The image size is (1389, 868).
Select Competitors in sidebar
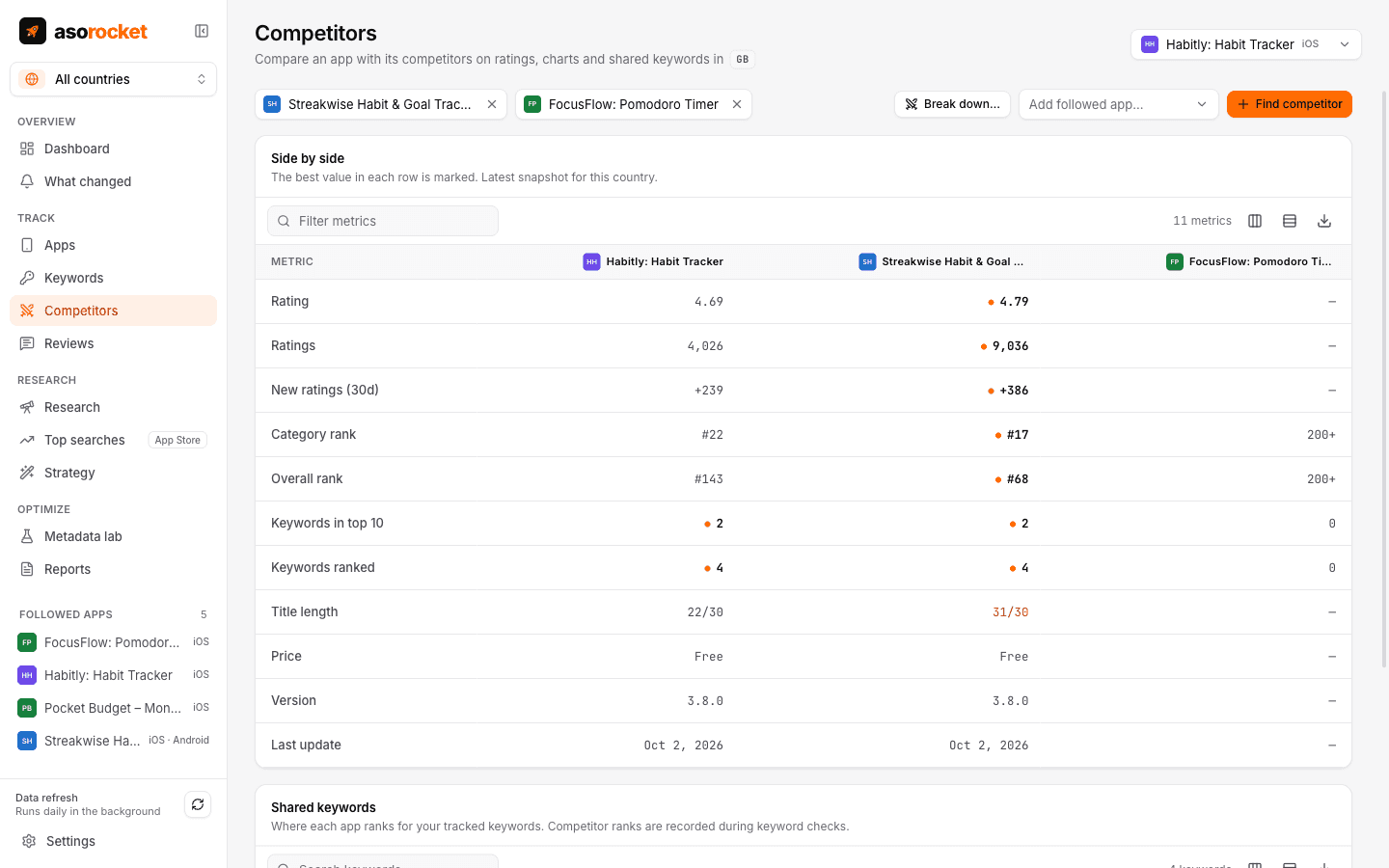coord(113,311)
